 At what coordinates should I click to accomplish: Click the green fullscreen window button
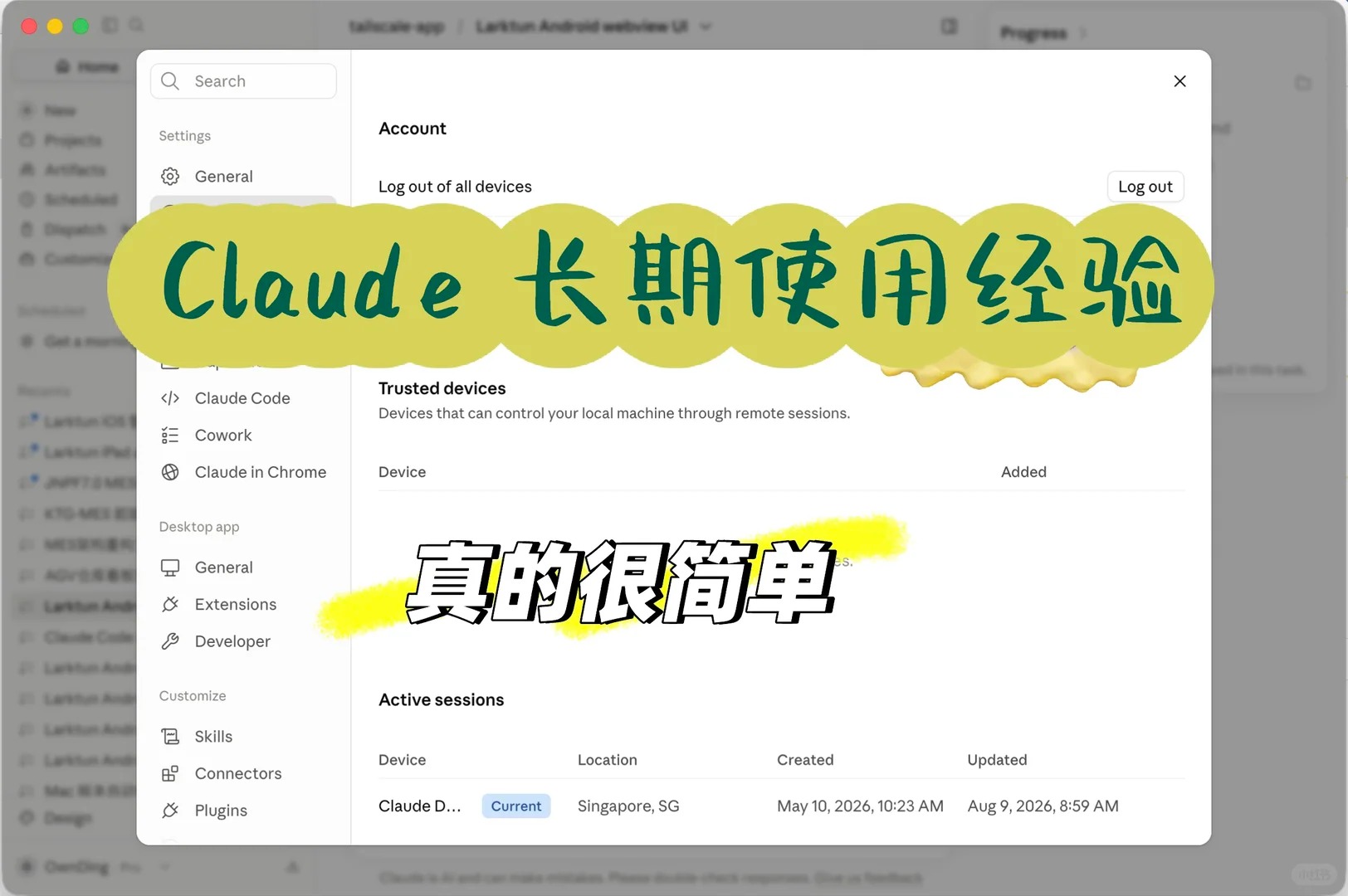pyautogui.click(x=81, y=26)
